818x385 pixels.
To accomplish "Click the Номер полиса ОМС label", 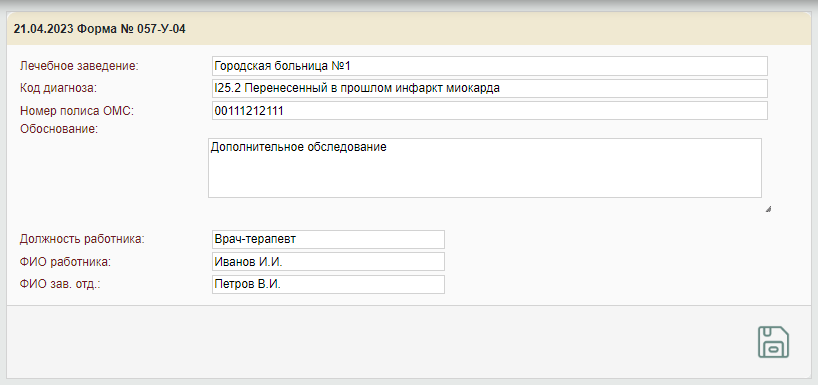I will [77, 111].
